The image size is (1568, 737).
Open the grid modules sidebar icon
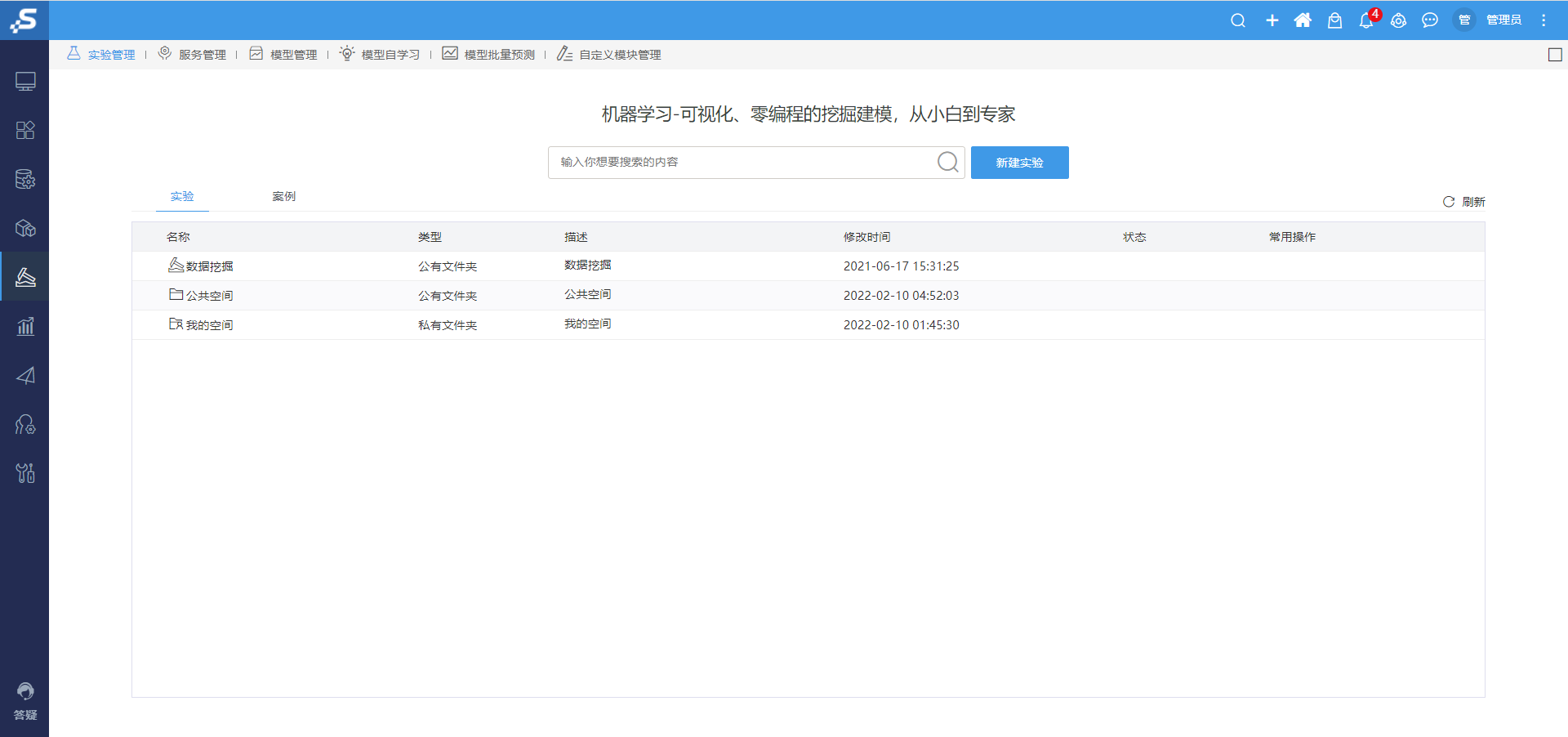[x=25, y=131]
